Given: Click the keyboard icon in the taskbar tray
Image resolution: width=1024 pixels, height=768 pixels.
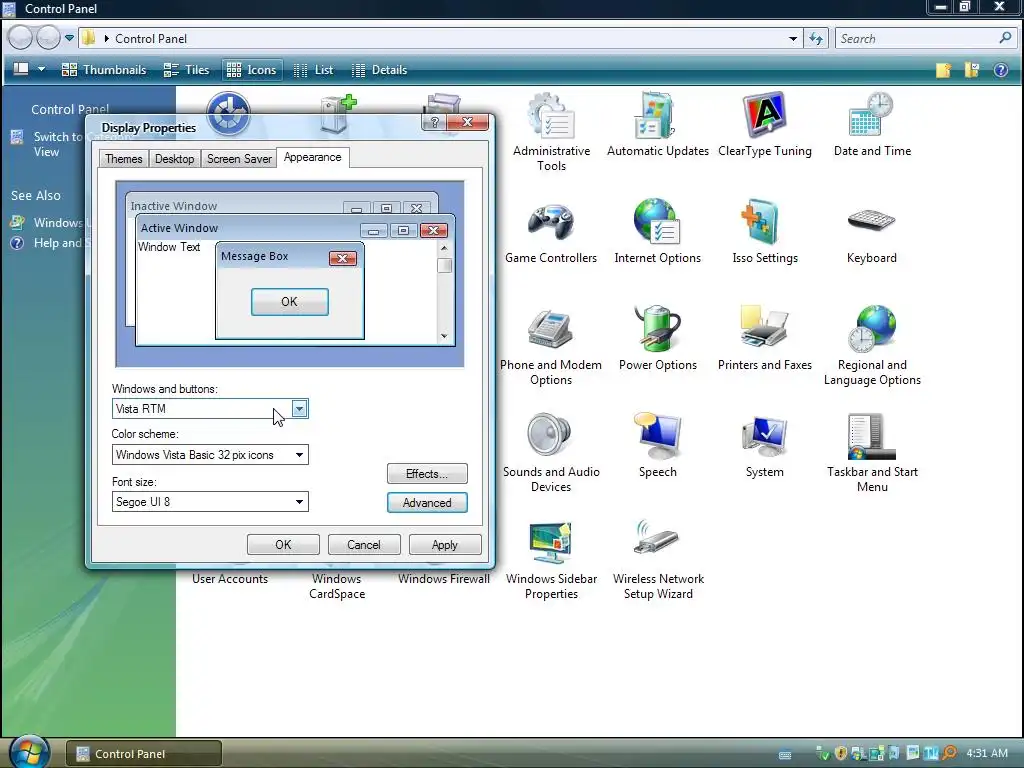Looking at the screenshot, I should click(786, 755).
